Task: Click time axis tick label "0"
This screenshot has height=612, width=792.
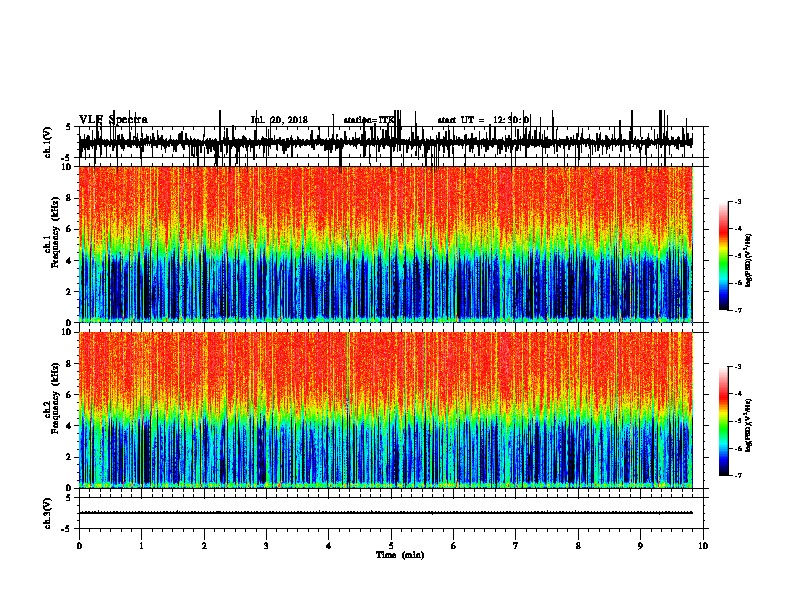Action: (x=79, y=546)
